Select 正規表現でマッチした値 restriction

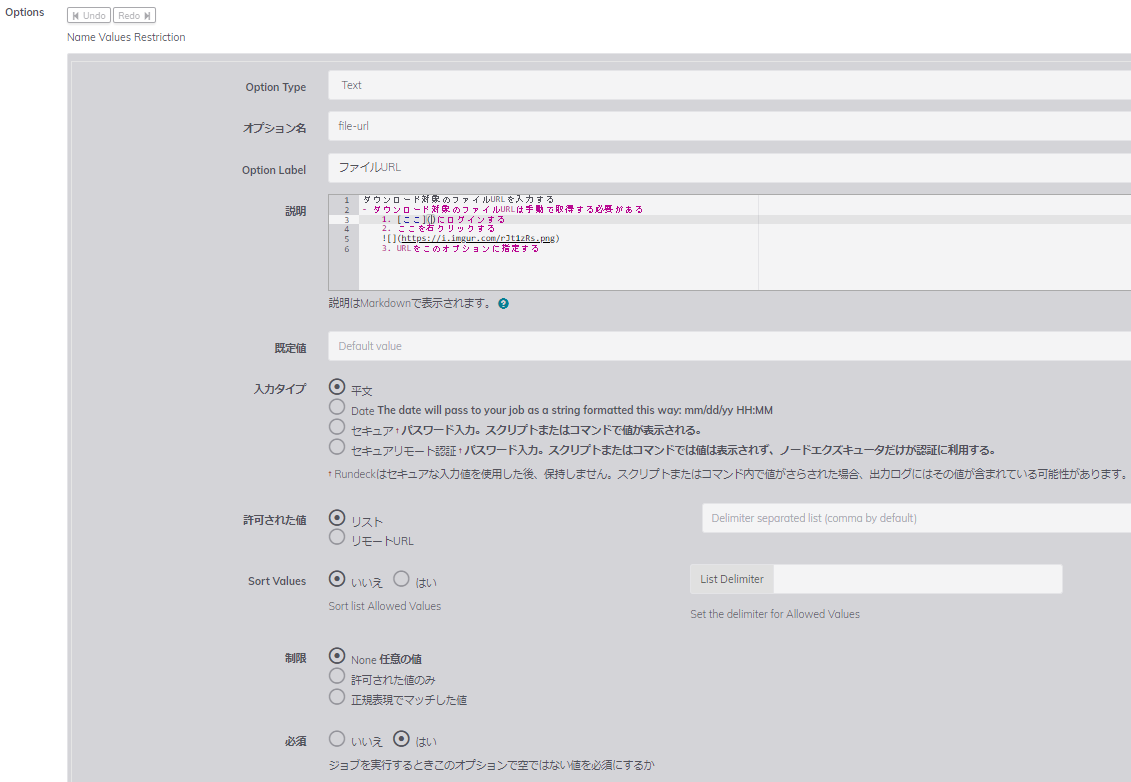337,696
